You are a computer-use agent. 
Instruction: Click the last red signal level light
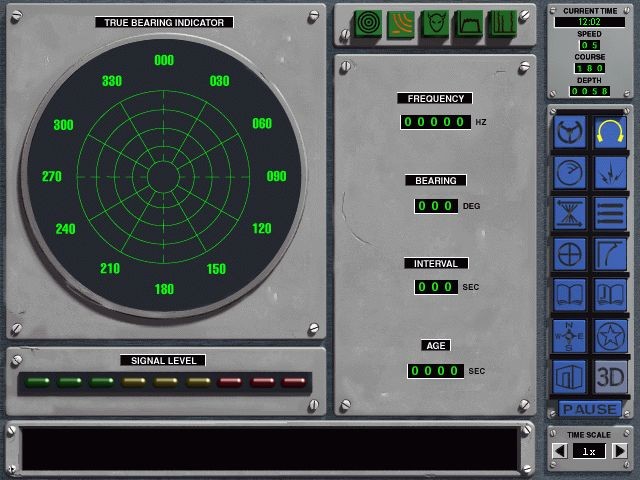click(293, 382)
